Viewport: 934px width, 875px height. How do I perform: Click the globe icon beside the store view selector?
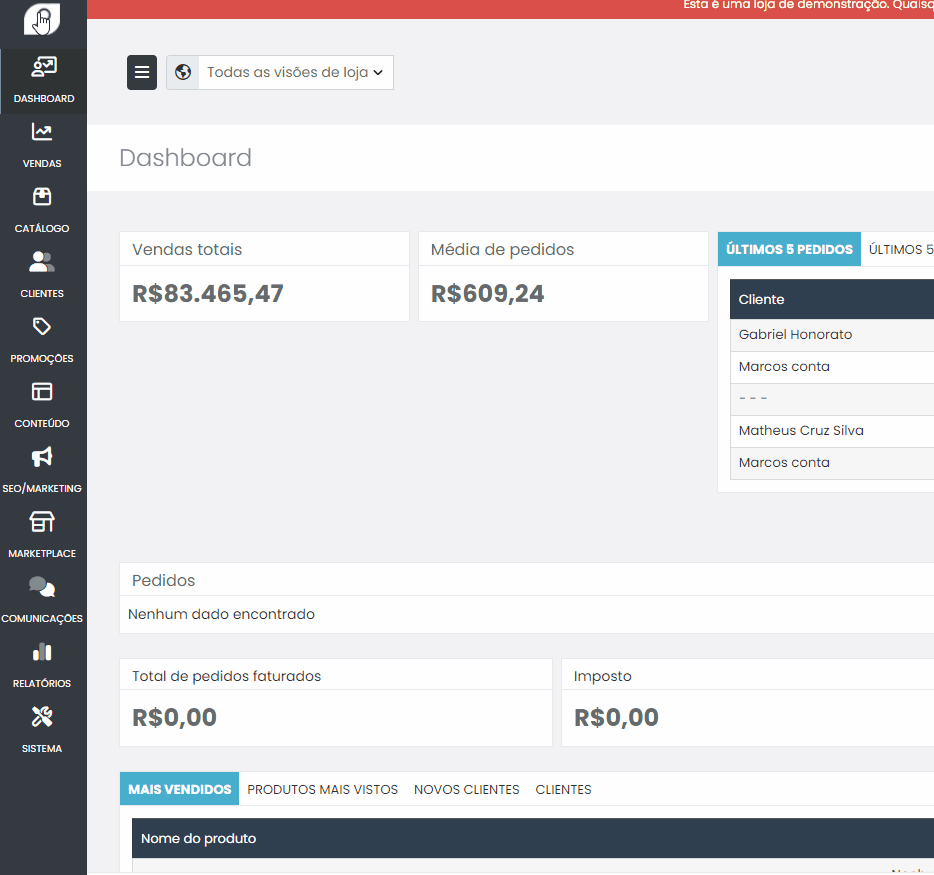pos(183,73)
